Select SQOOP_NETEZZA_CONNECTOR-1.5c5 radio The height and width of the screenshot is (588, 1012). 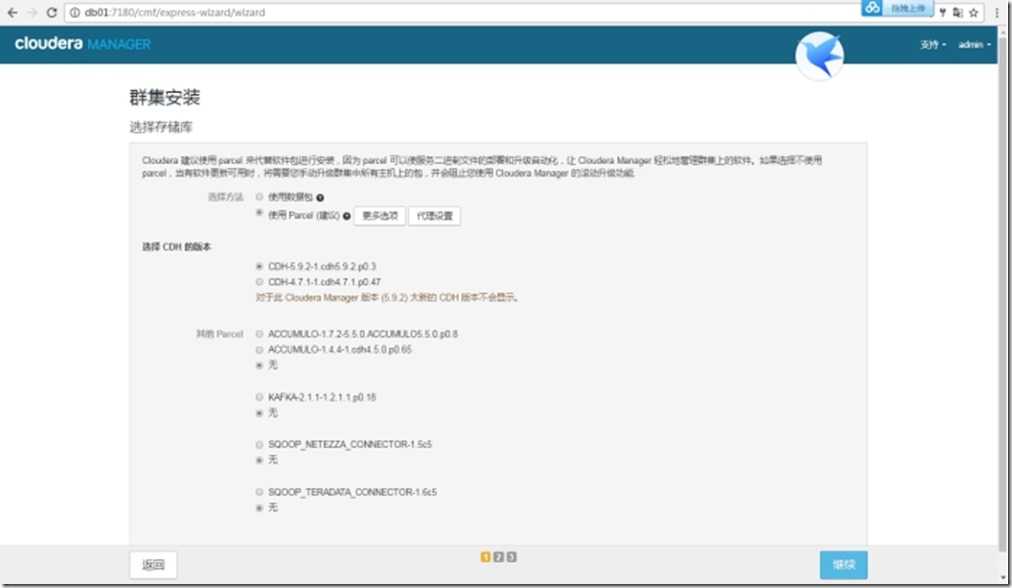pos(259,445)
